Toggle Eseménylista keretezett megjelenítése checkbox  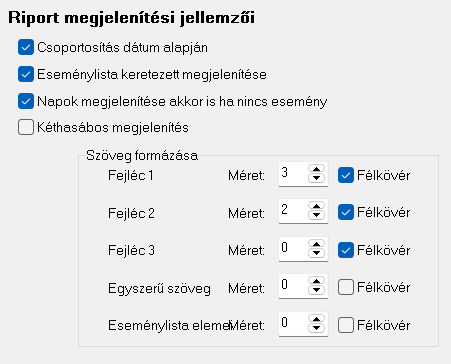26,74
